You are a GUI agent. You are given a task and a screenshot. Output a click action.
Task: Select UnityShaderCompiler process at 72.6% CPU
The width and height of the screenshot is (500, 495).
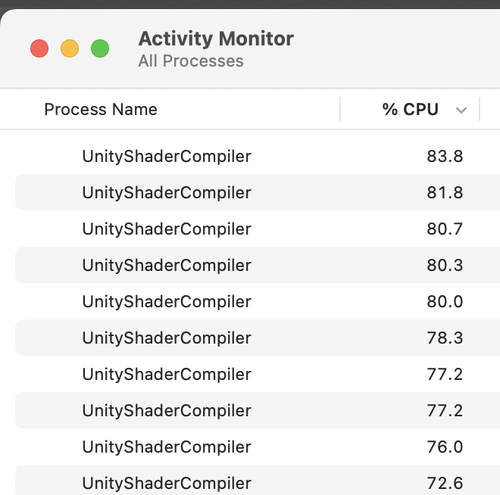click(x=257, y=480)
